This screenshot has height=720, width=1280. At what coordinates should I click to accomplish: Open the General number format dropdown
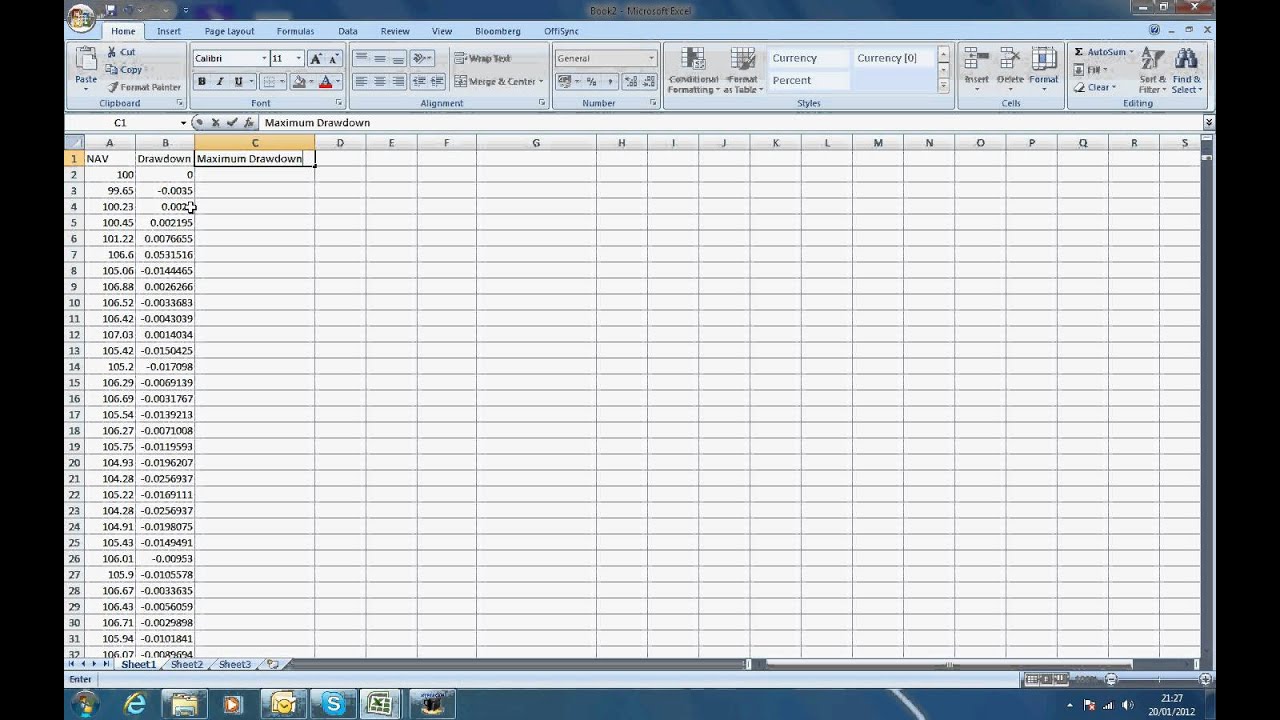tap(651, 58)
